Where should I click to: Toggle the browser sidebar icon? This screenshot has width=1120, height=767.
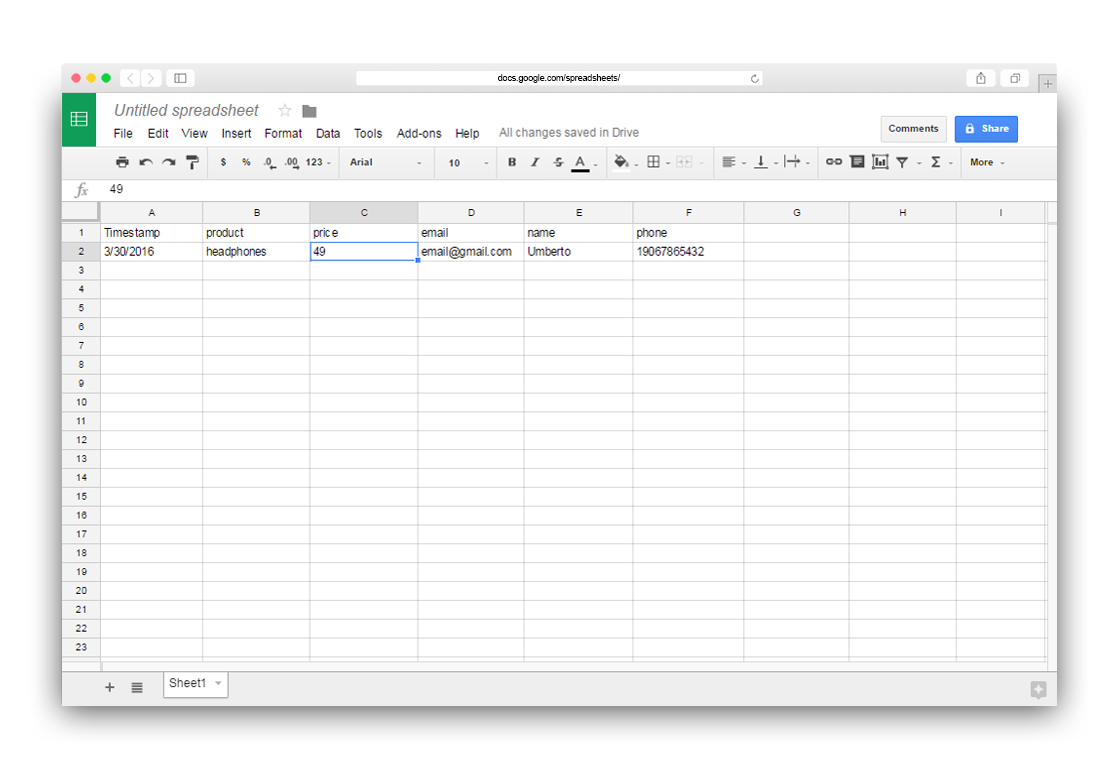(181, 78)
